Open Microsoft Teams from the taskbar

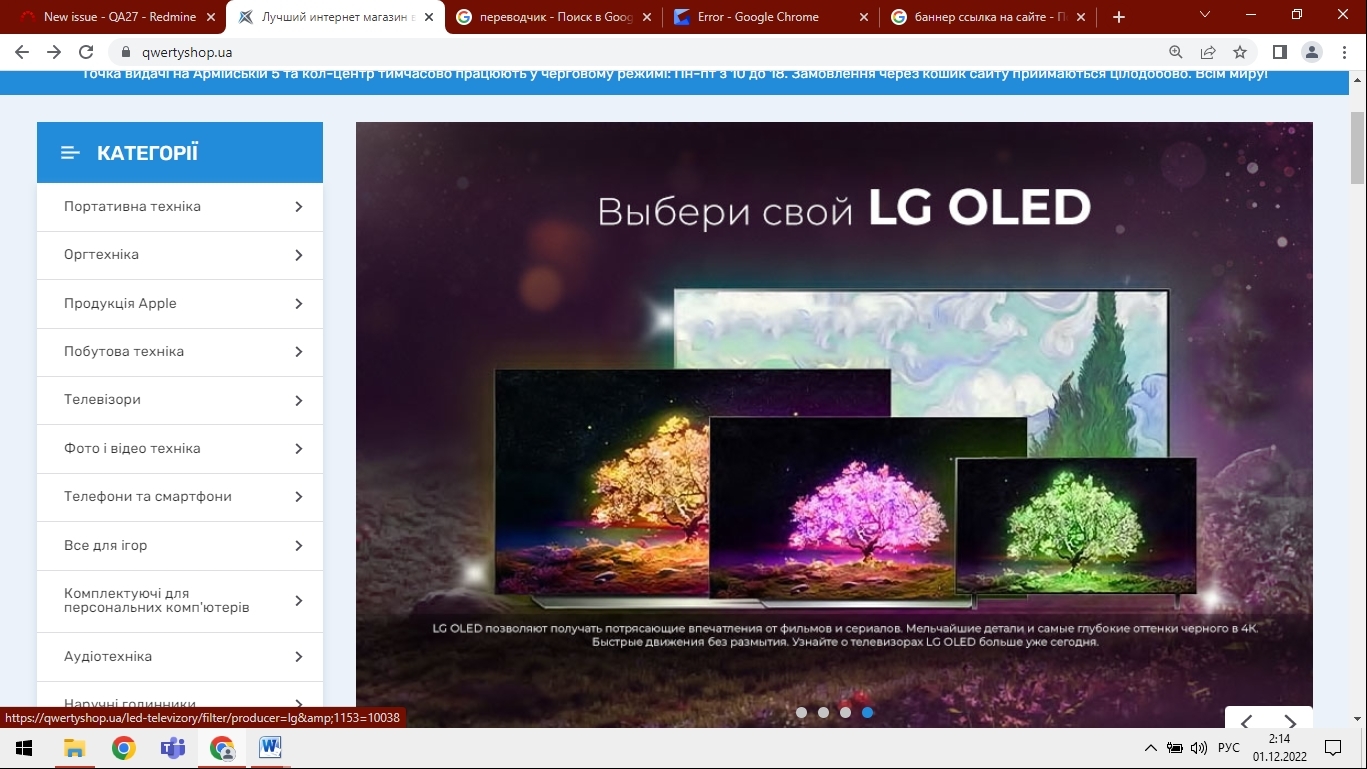(x=173, y=748)
